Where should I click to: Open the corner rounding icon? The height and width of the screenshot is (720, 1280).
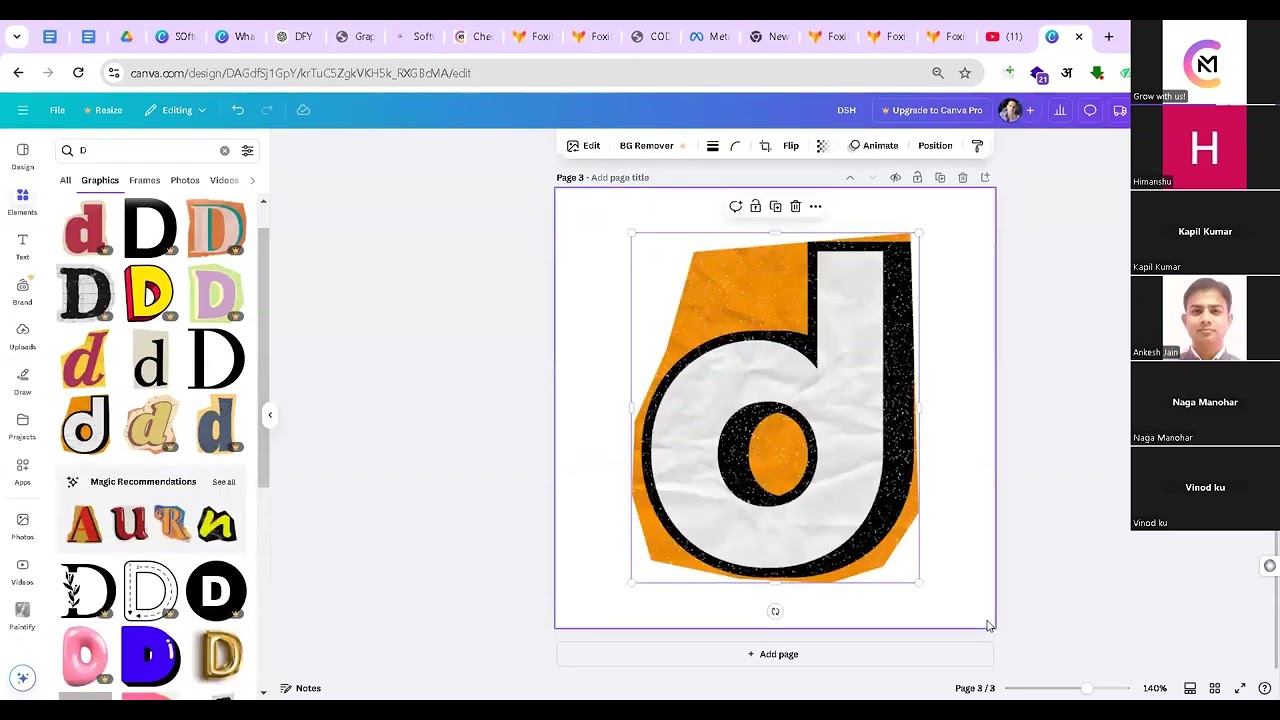pos(735,146)
